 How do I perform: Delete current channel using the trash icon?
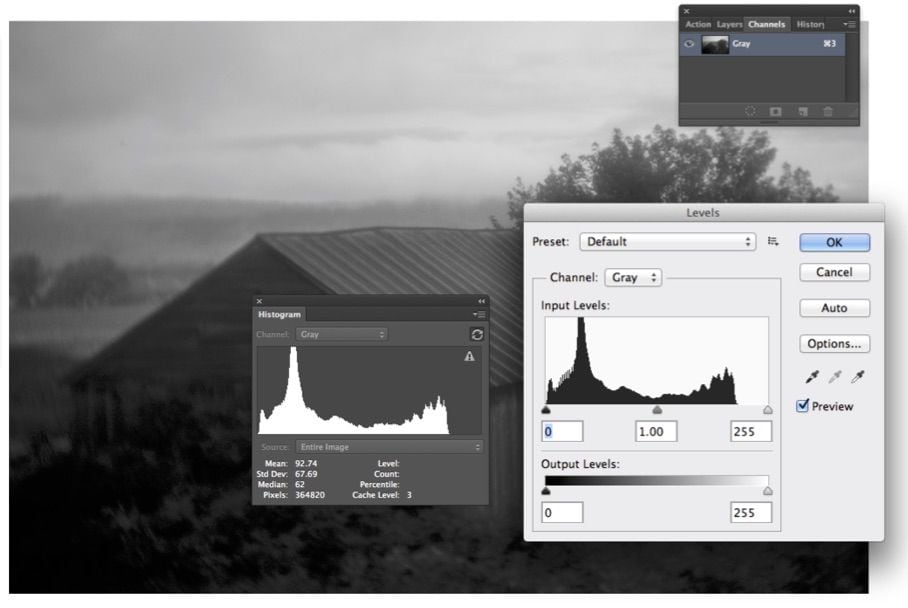point(828,112)
